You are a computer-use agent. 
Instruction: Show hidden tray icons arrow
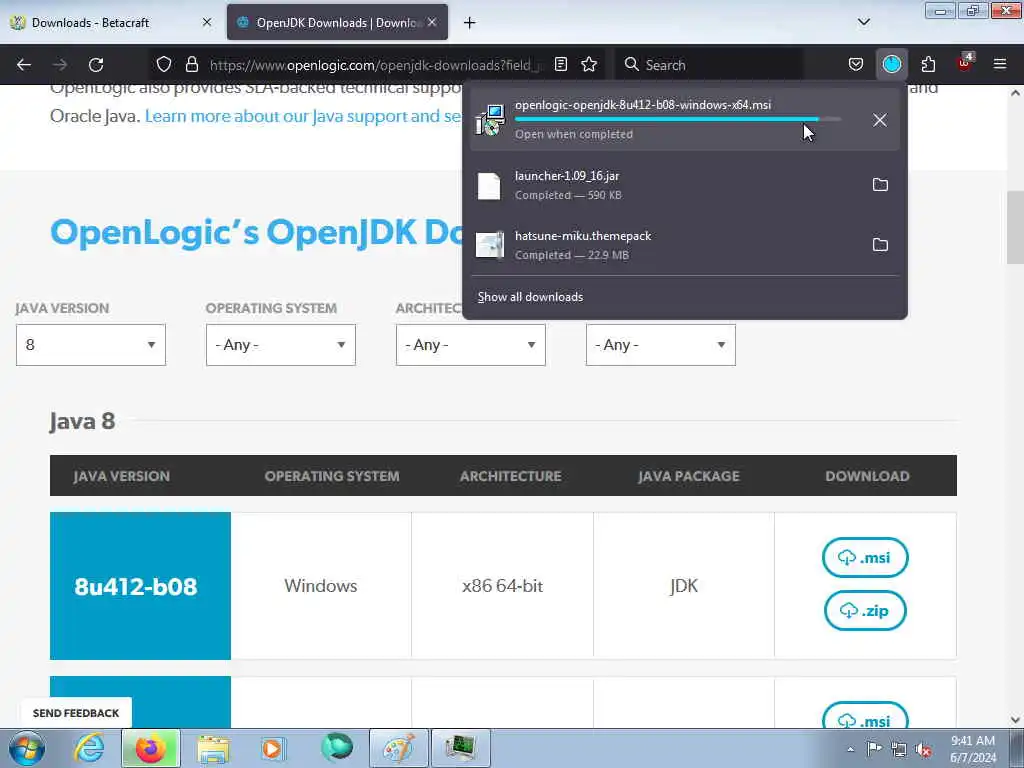pyautogui.click(x=850, y=749)
